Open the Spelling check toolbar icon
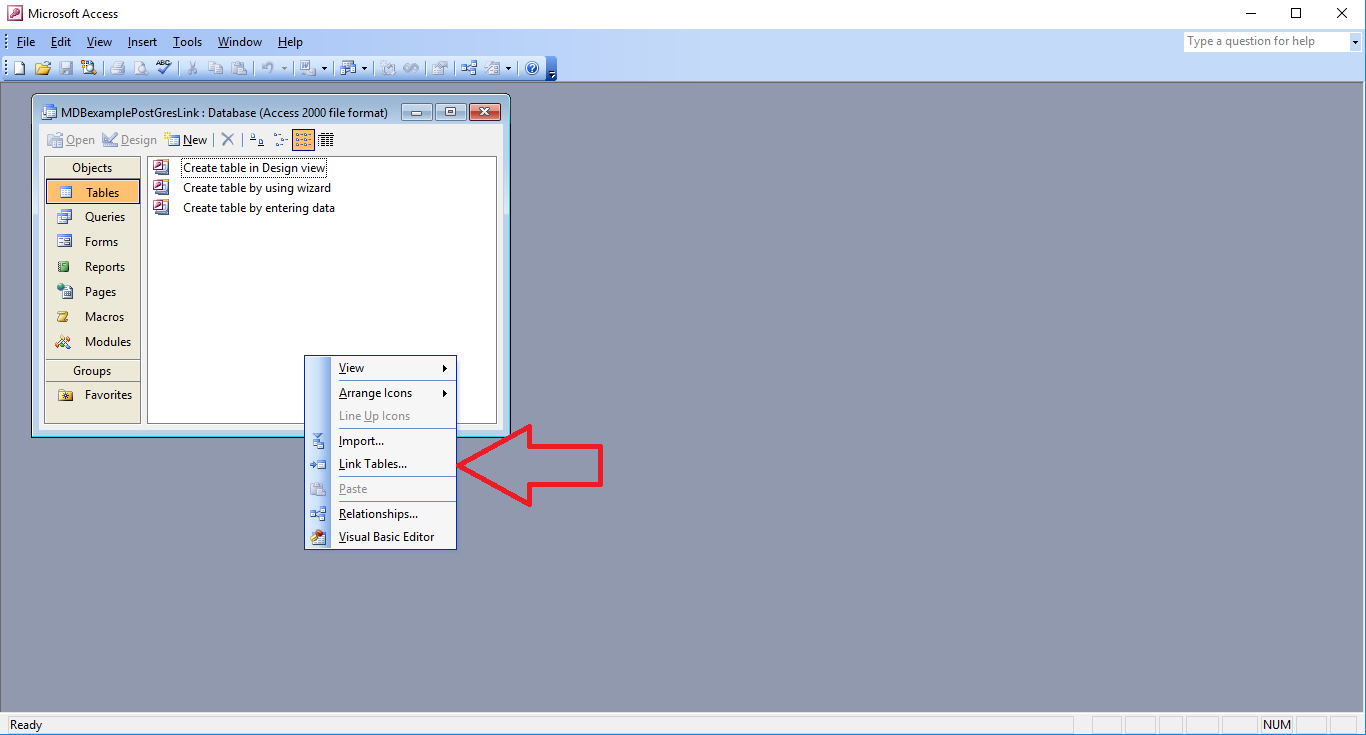The width and height of the screenshot is (1366, 735). click(x=162, y=68)
